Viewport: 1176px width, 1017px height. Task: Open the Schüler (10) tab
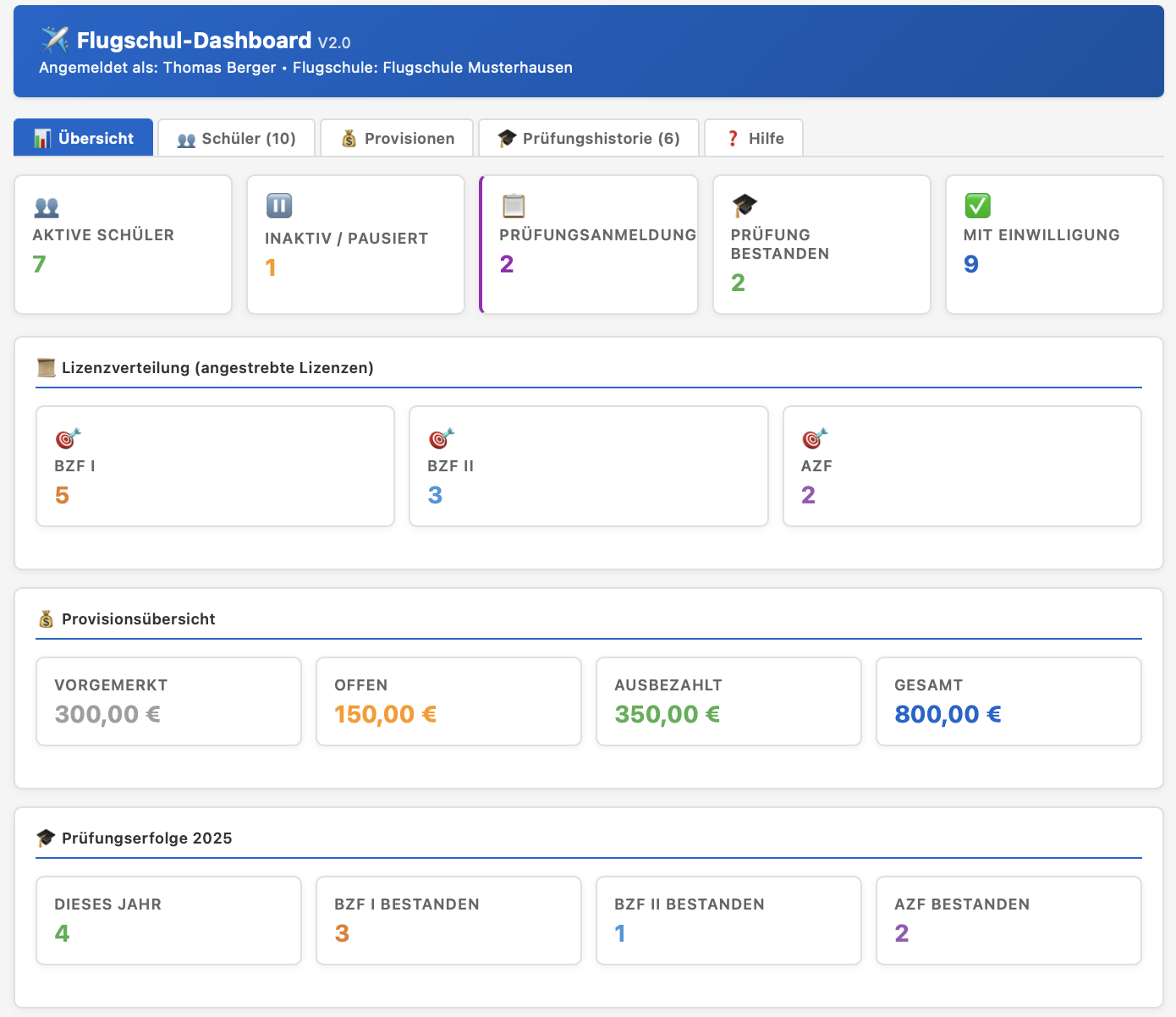(x=237, y=138)
